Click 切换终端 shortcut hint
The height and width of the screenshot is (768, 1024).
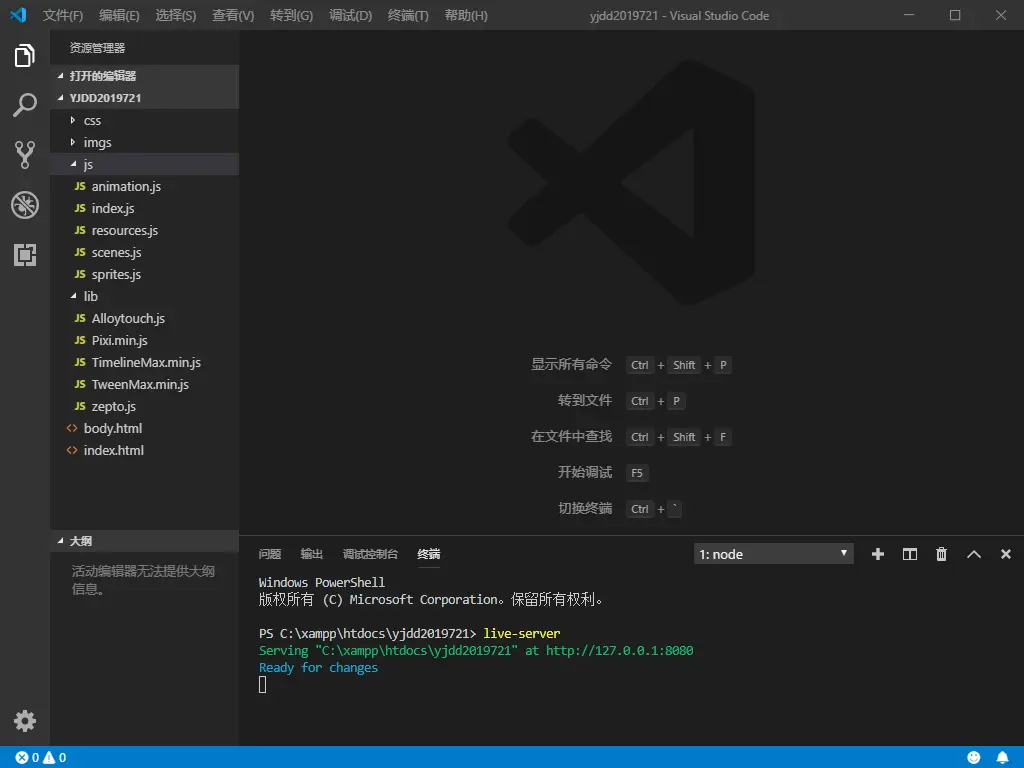pyautogui.click(x=585, y=508)
